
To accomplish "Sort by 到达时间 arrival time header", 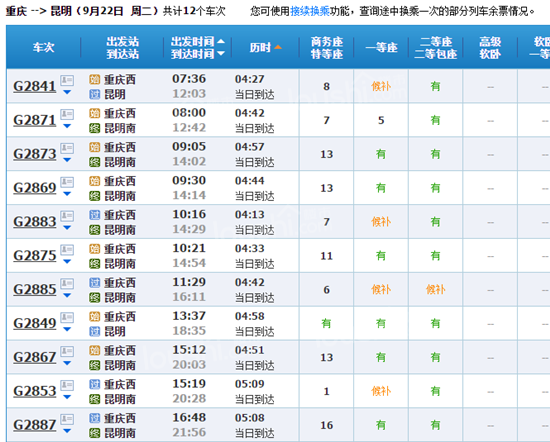I will pyautogui.click(x=197, y=54).
